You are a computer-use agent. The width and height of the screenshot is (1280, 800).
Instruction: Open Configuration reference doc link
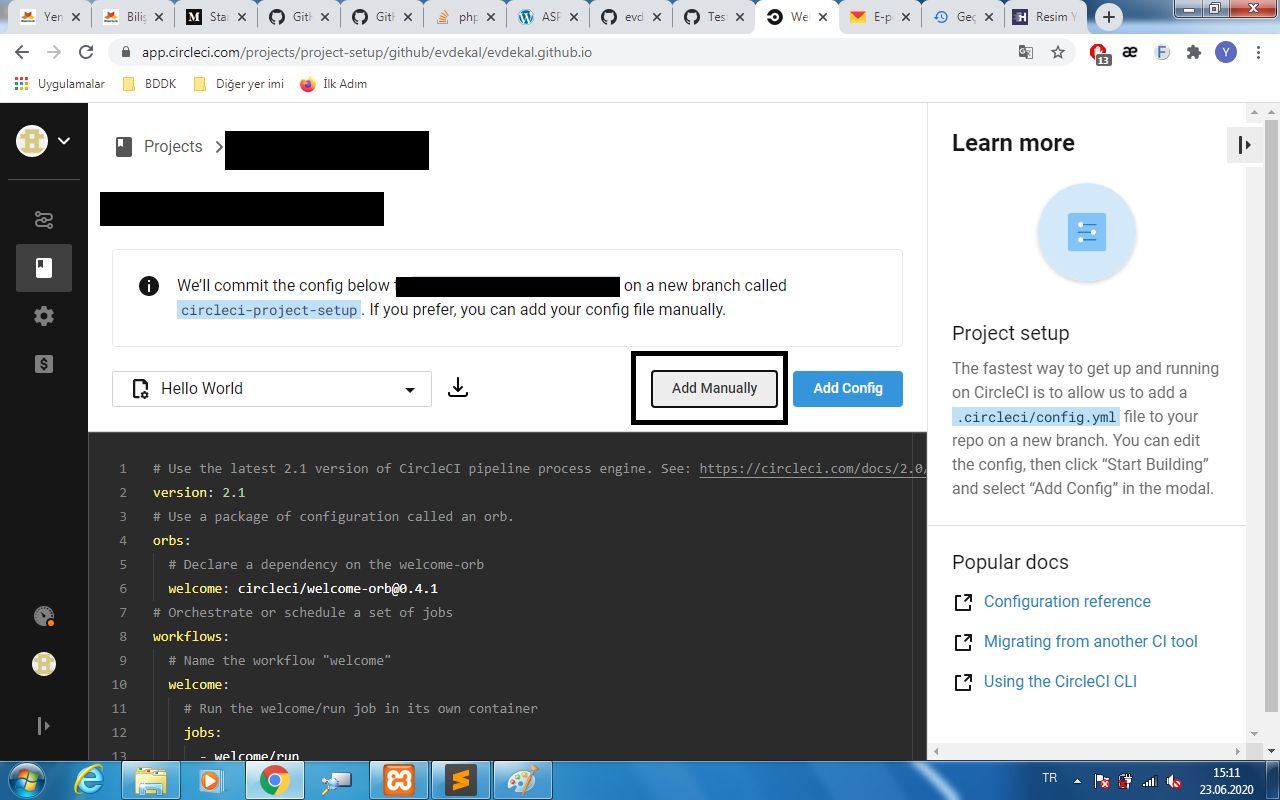tap(1067, 601)
